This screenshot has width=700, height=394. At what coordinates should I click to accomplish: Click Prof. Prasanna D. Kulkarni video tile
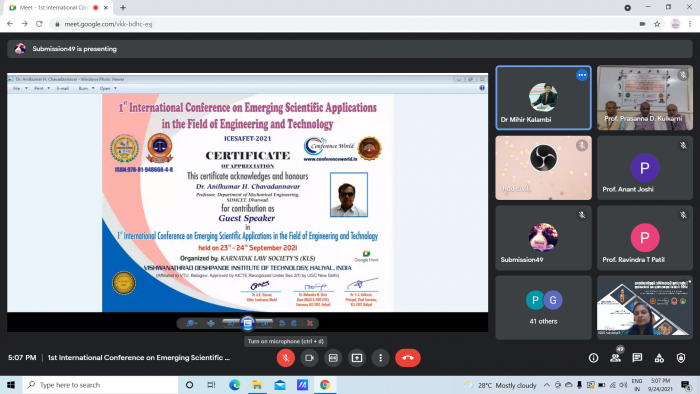click(x=645, y=98)
